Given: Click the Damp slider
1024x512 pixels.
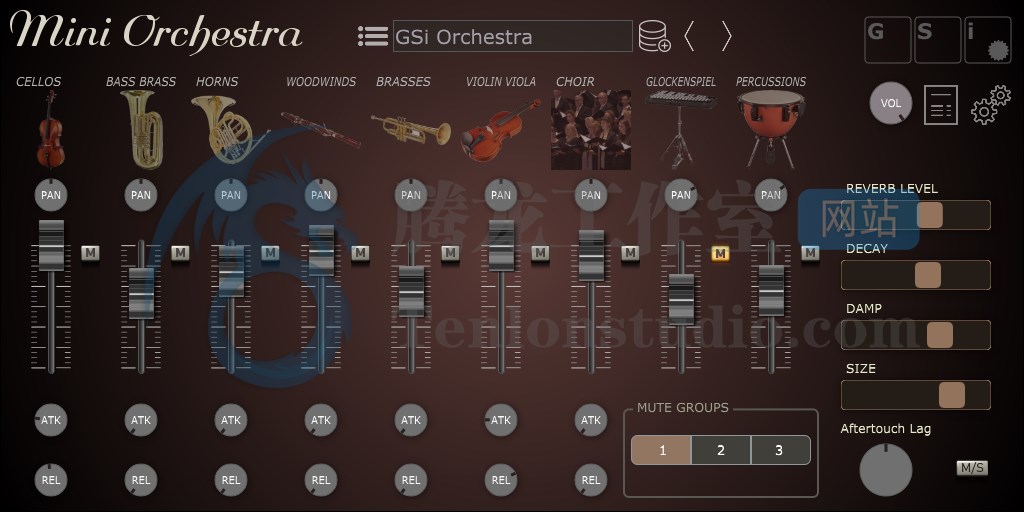Looking at the screenshot, I should 916,335.
